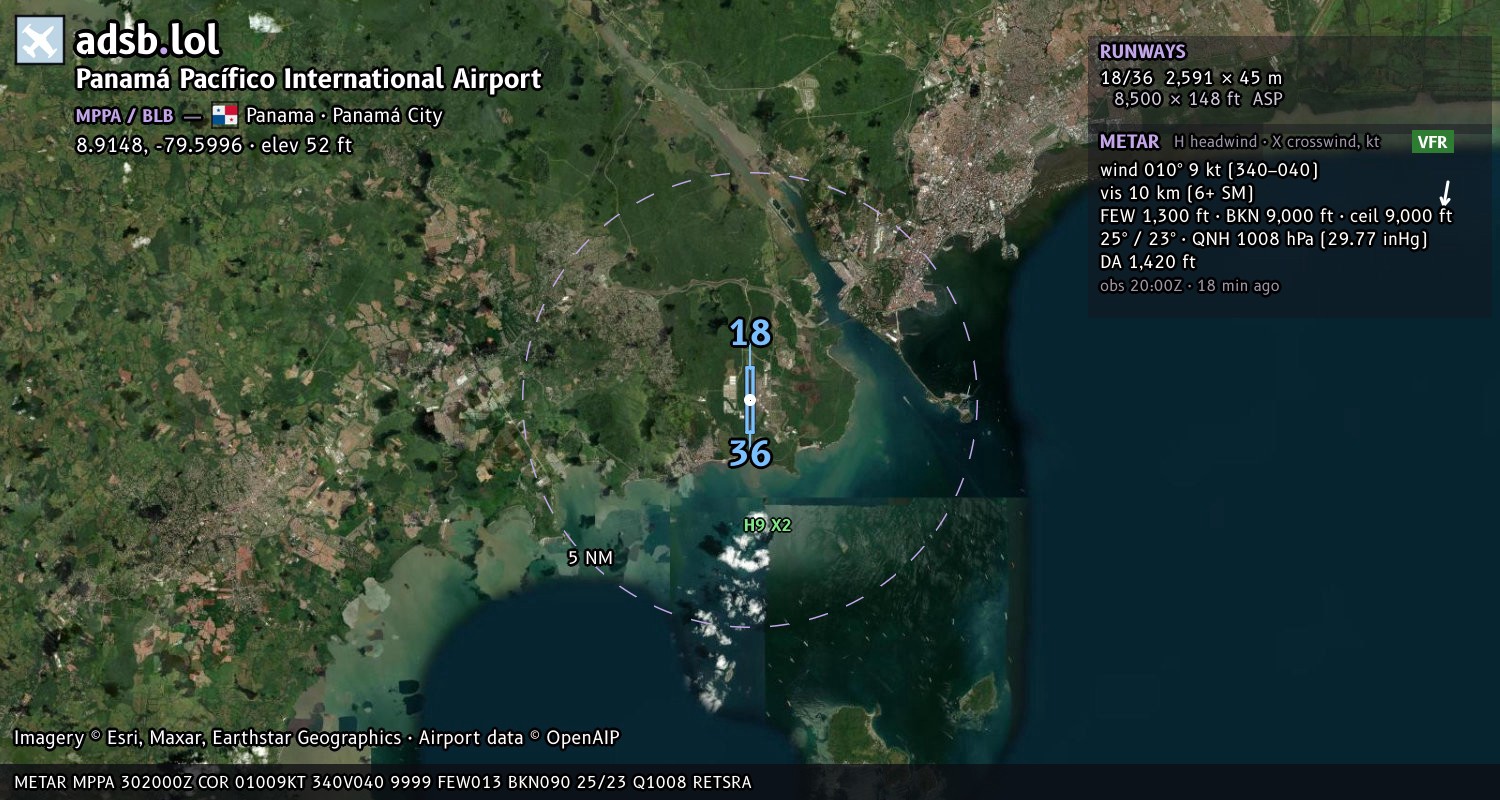Click the vis 10 km (6+ SM) line
The height and width of the screenshot is (800, 1500).
tap(1177, 193)
